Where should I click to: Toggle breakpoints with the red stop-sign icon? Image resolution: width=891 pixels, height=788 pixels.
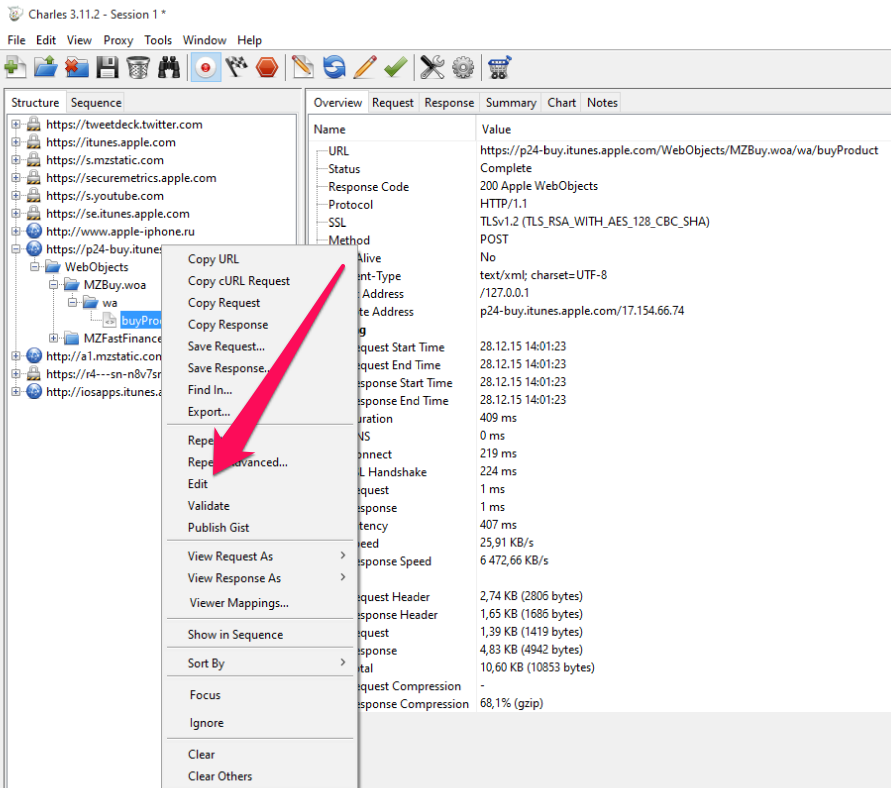coord(267,67)
